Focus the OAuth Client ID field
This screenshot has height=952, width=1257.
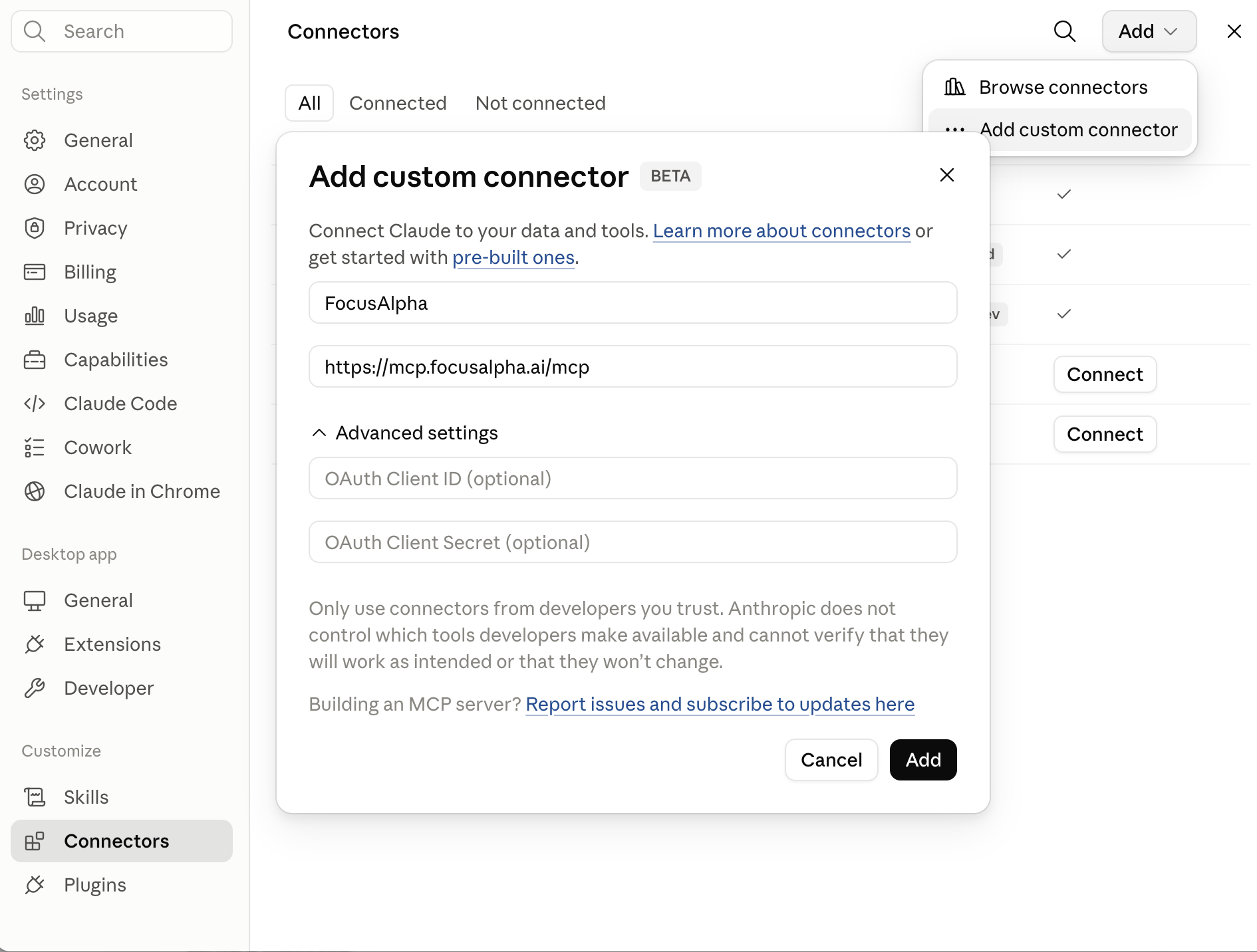click(x=633, y=478)
